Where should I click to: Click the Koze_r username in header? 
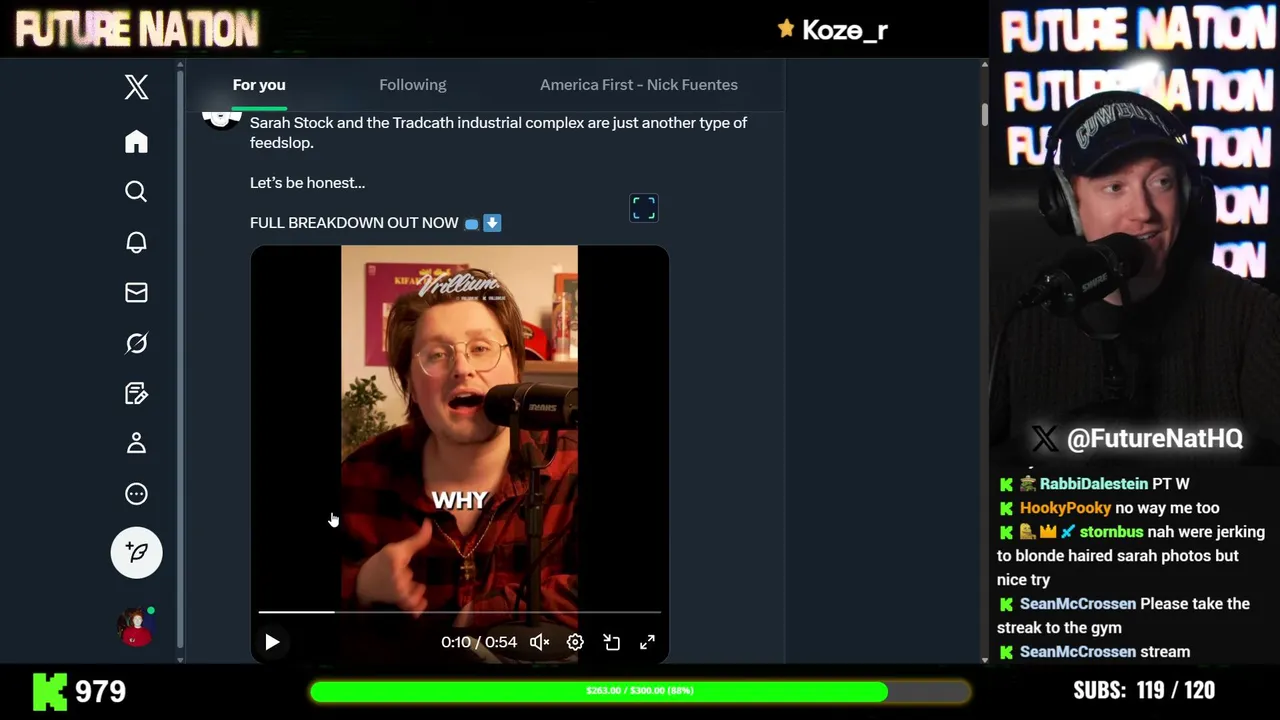click(x=845, y=30)
